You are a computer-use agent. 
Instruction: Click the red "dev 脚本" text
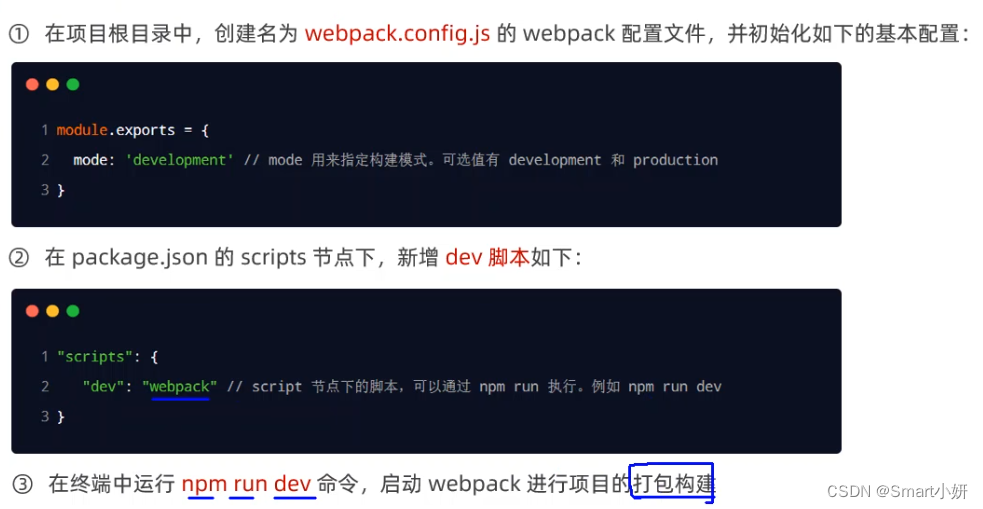pyautogui.click(x=487, y=258)
